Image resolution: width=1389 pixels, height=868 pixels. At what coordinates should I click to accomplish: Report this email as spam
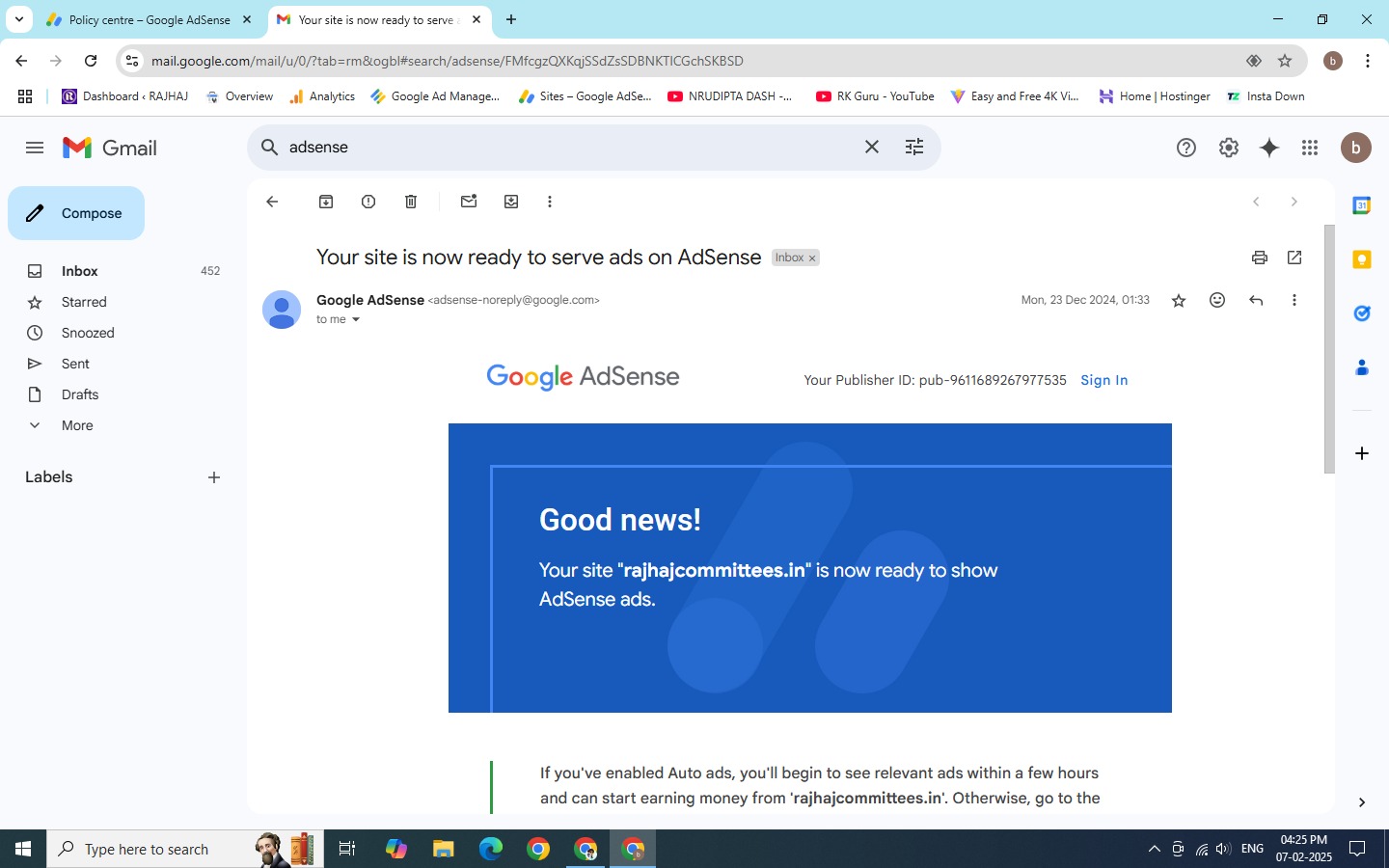click(x=368, y=202)
